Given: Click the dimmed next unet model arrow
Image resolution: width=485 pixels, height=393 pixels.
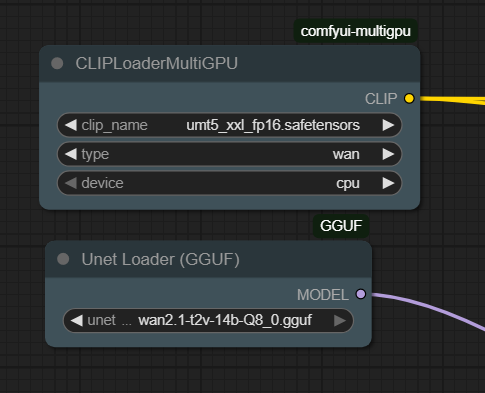Looking at the screenshot, I should pyautogui.click(x=340, y=321).
